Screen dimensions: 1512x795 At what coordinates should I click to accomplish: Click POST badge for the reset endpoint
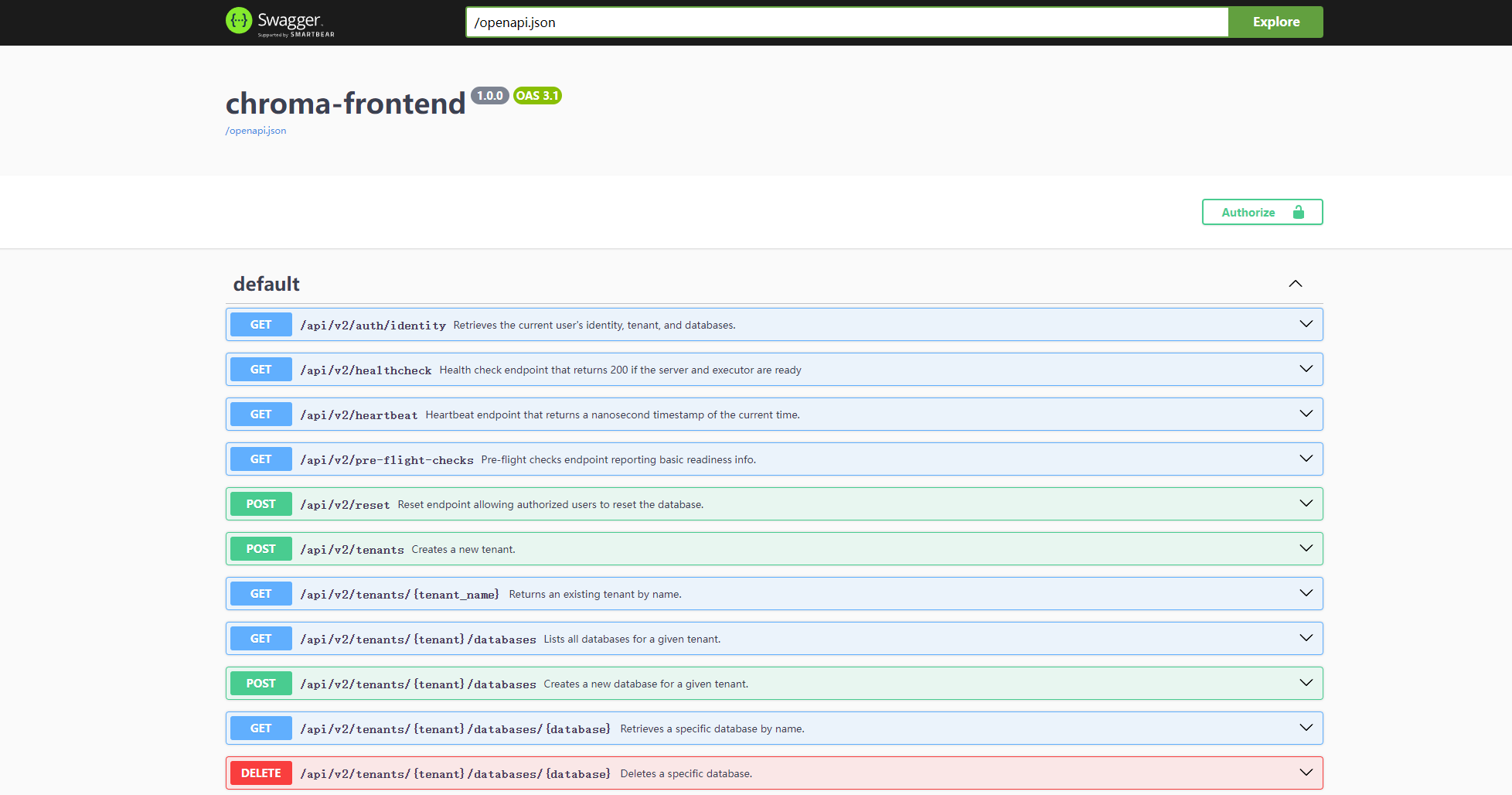click(261, 504)
